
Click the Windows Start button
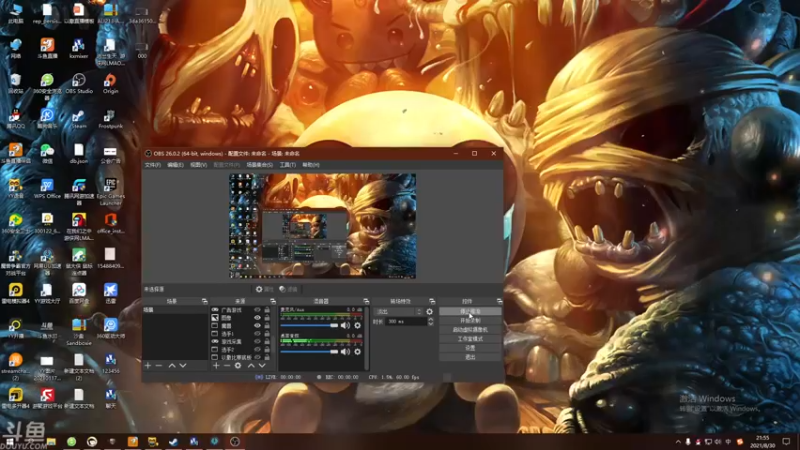click(x=10, y=441)
